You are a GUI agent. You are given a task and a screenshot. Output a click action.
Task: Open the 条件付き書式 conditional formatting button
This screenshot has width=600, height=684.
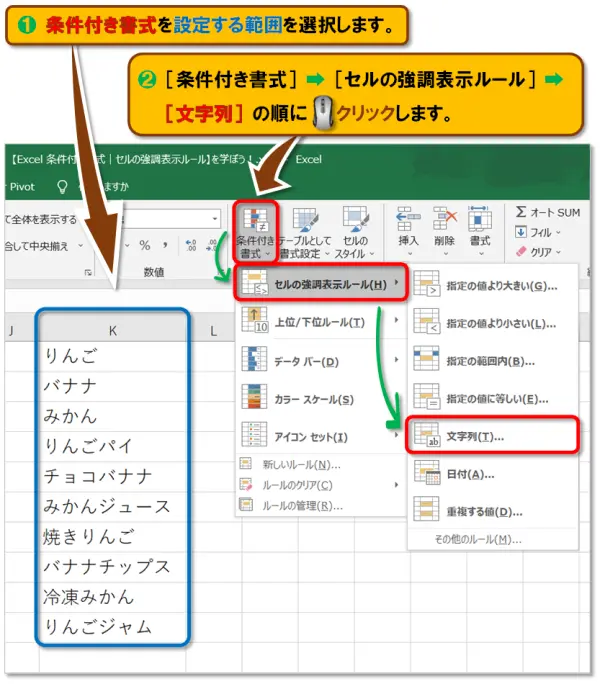click(x=255, y=233)
